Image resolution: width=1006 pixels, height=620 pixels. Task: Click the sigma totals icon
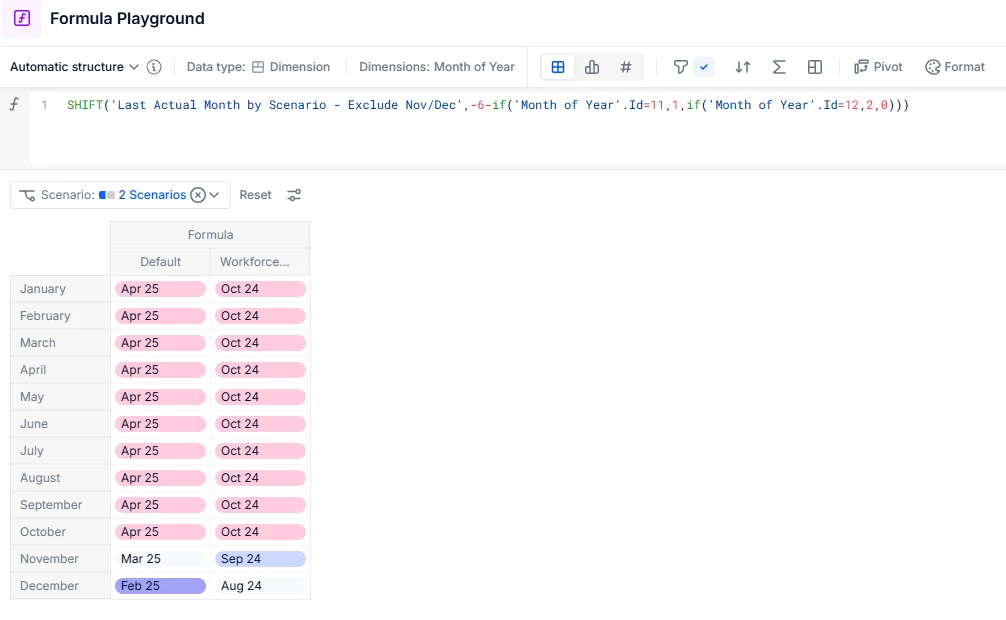[x=779, y=67]
